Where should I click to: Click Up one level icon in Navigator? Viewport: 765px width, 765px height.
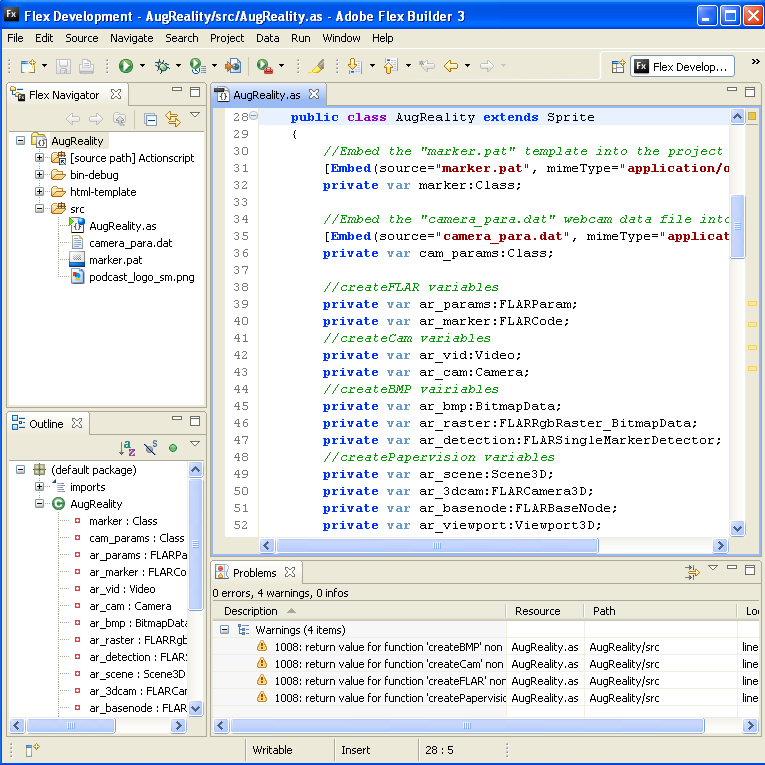point(119,119)
